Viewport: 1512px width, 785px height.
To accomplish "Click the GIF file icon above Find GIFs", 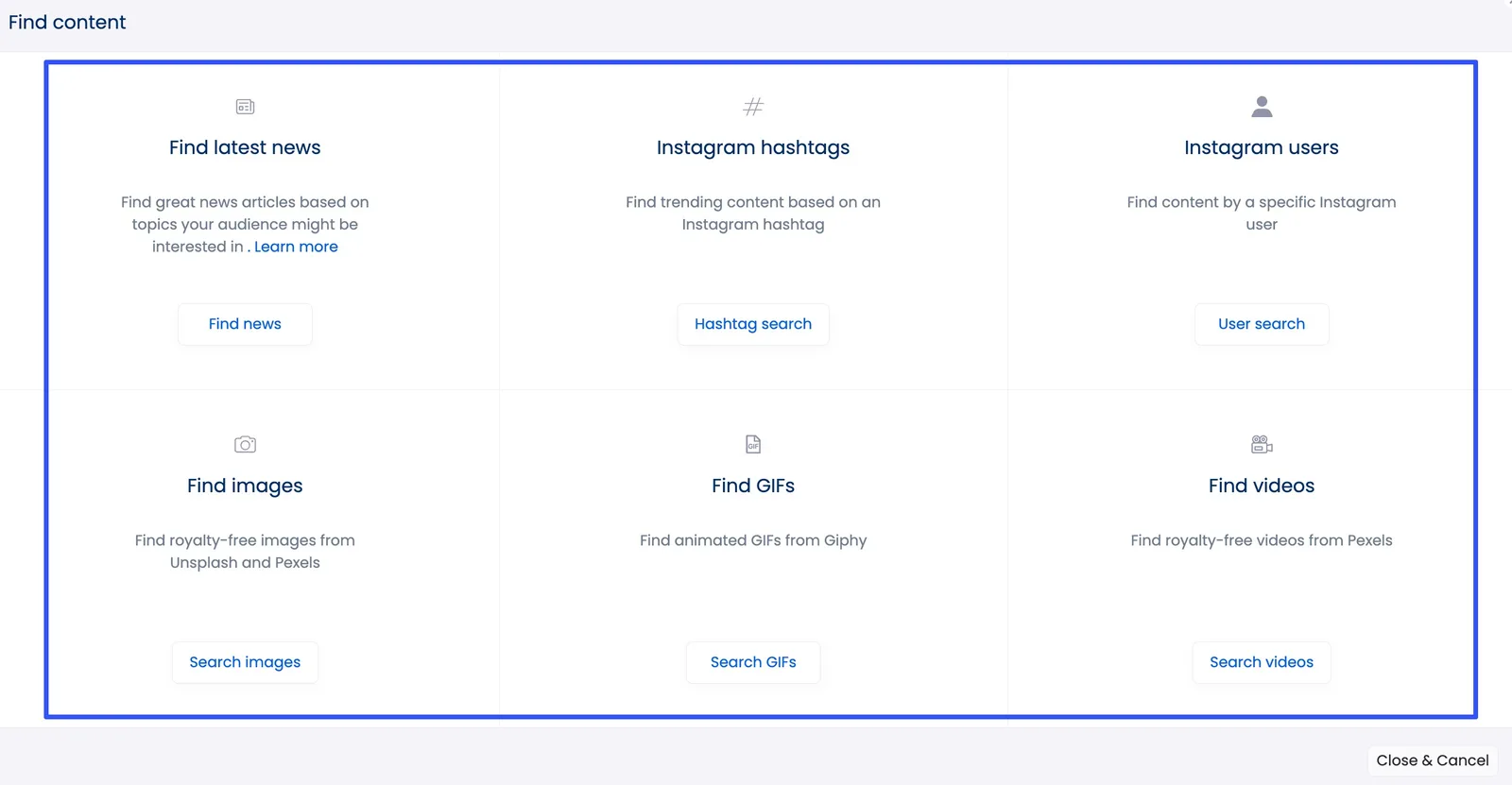I will point(753,444).
